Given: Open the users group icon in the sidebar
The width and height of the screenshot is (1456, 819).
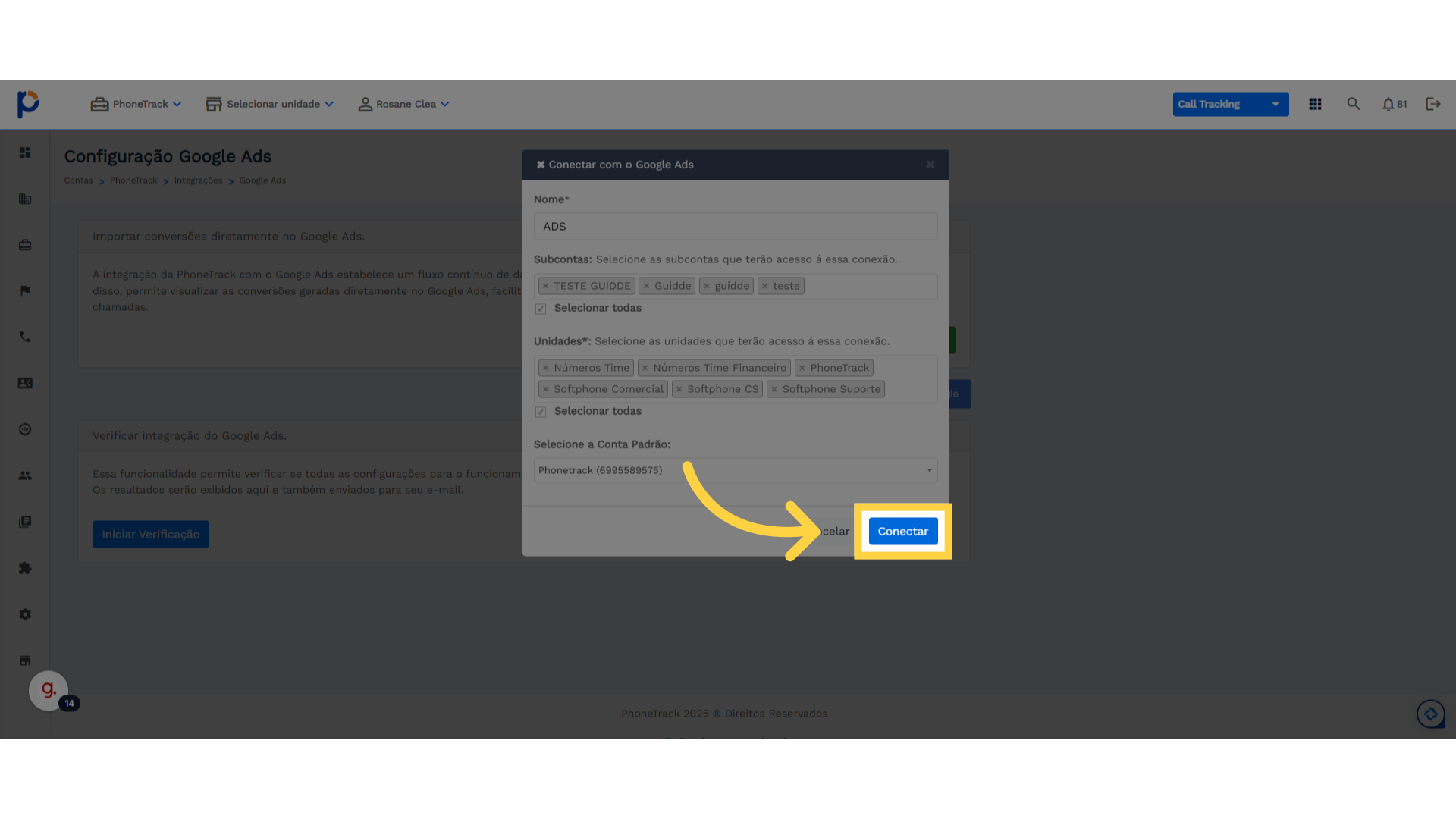Looking at the screenshot, I should (25, 475).
